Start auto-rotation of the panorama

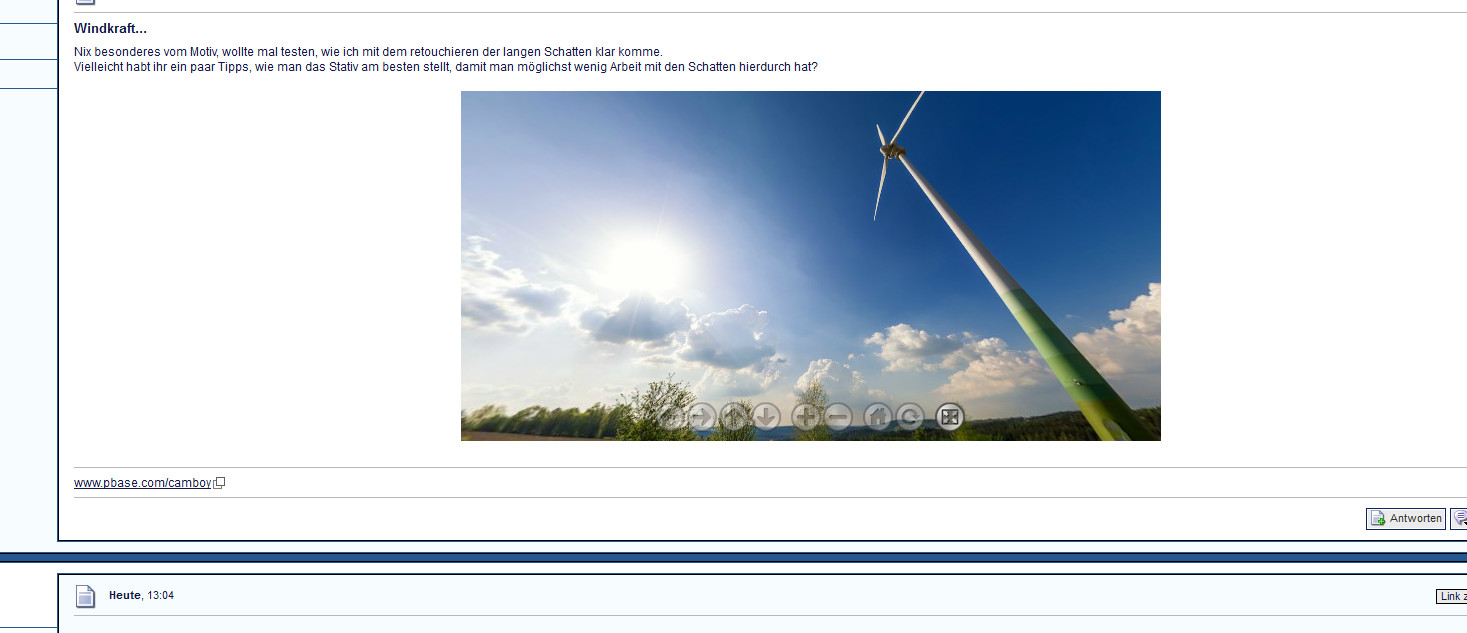[910, 417]
